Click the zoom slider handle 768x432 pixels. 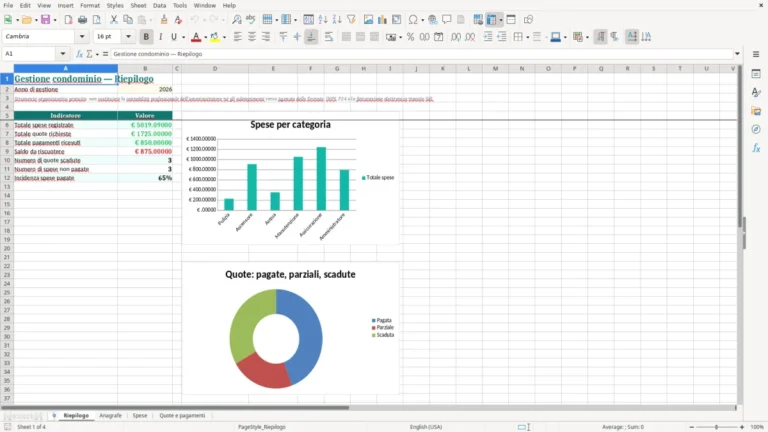coord(716,427)
